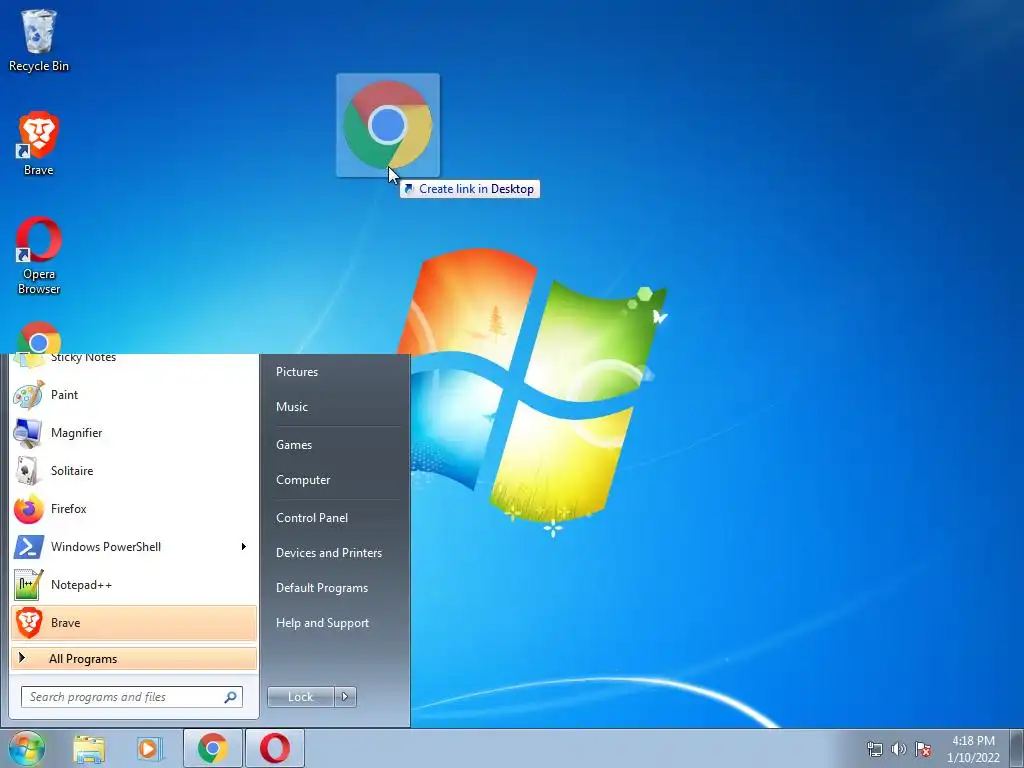The image size is (1024, 768).
Task: Click the Firefox icon in Start menu
Action: 29,509
